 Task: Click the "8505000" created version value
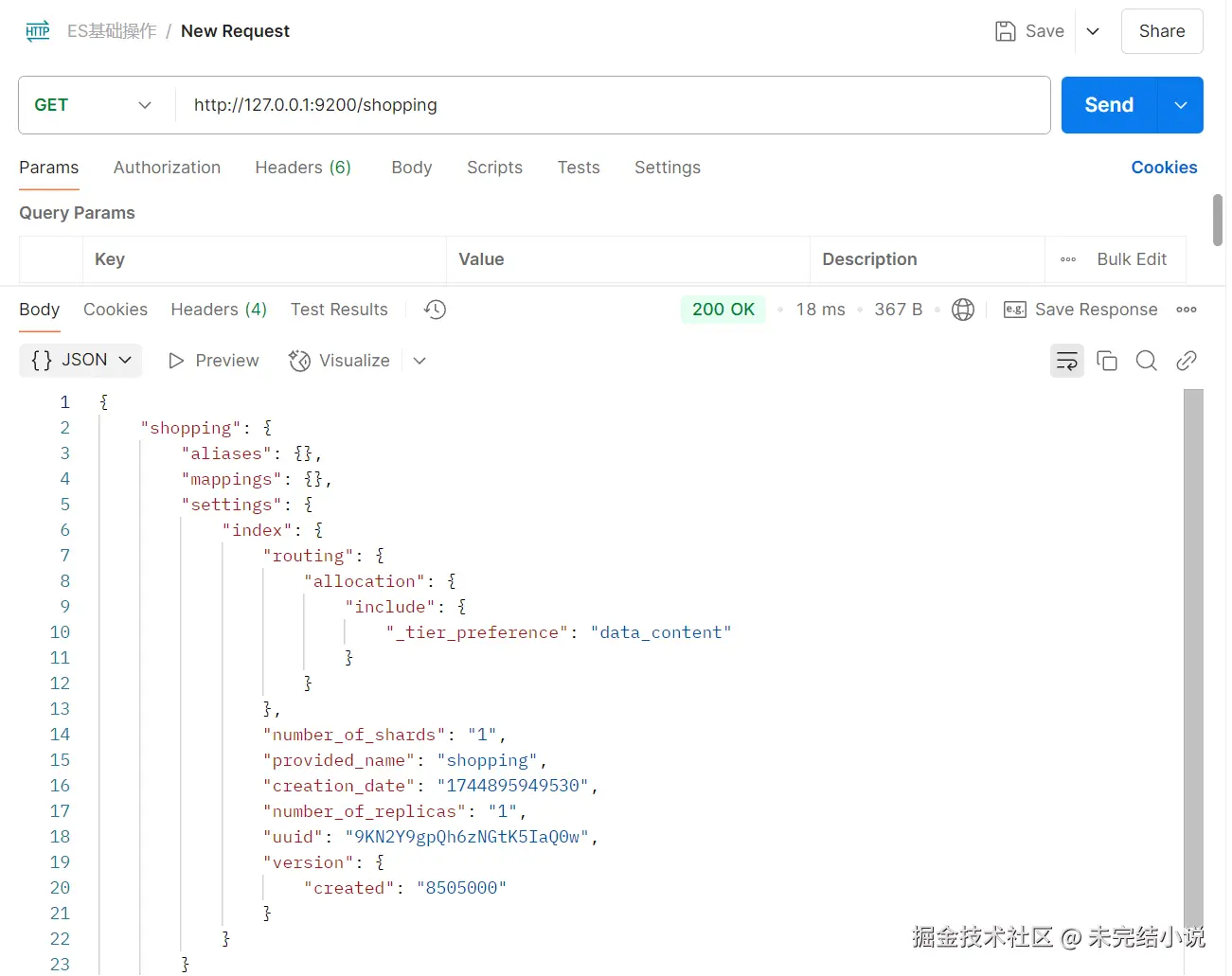(x=461, y=888)
